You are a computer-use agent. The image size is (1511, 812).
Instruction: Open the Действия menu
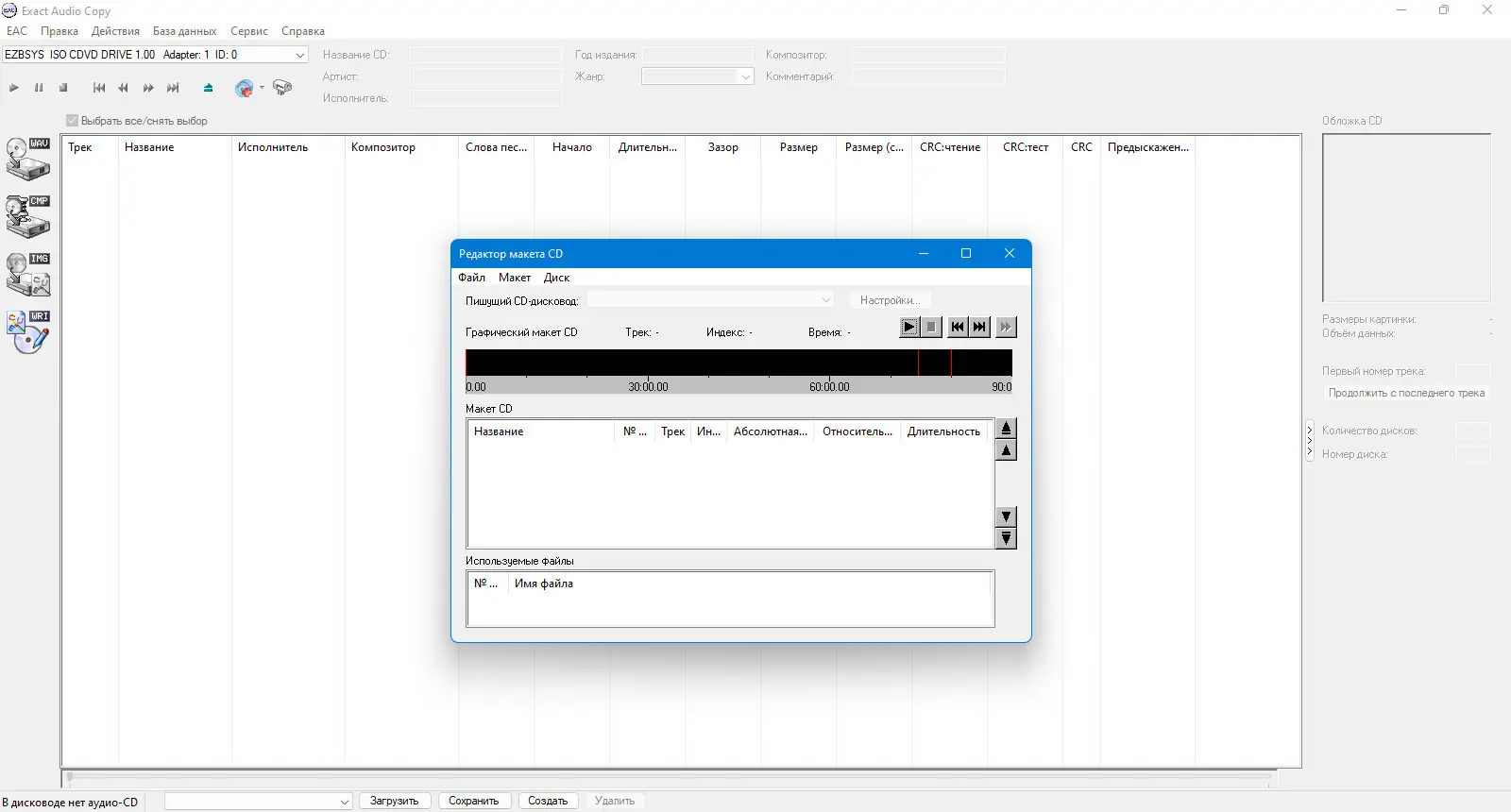click(x=115, y=31)
